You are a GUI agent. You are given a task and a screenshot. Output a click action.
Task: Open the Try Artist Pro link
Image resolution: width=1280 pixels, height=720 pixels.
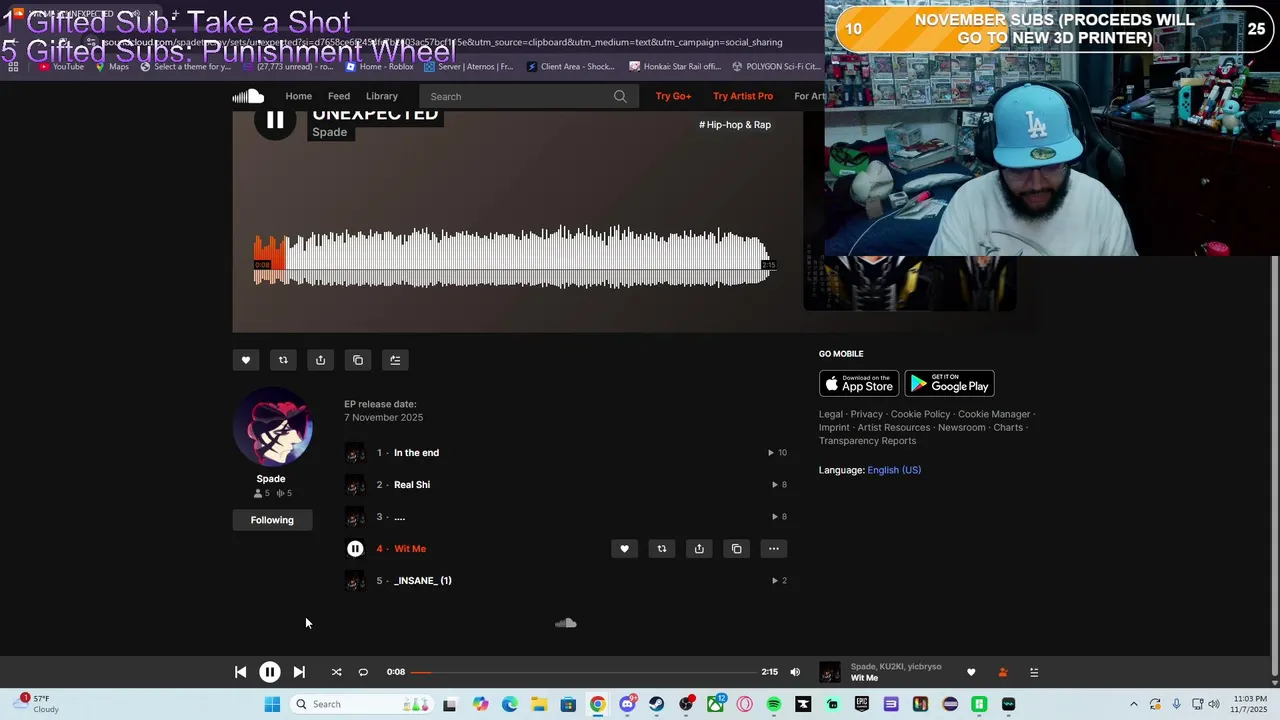(743, 96)
